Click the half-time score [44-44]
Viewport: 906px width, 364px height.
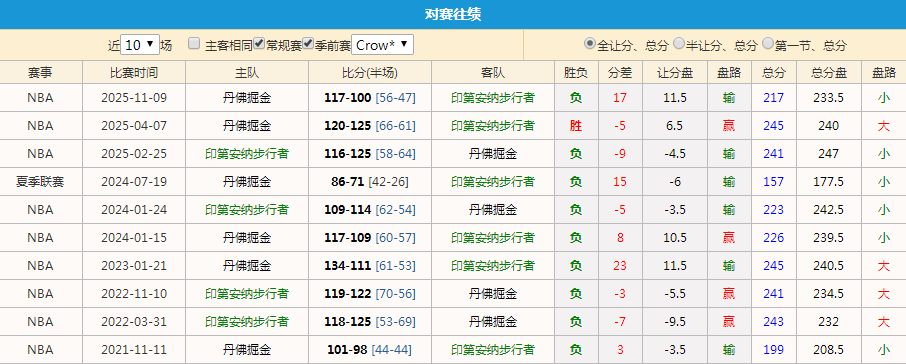click(x=392, y=350)
